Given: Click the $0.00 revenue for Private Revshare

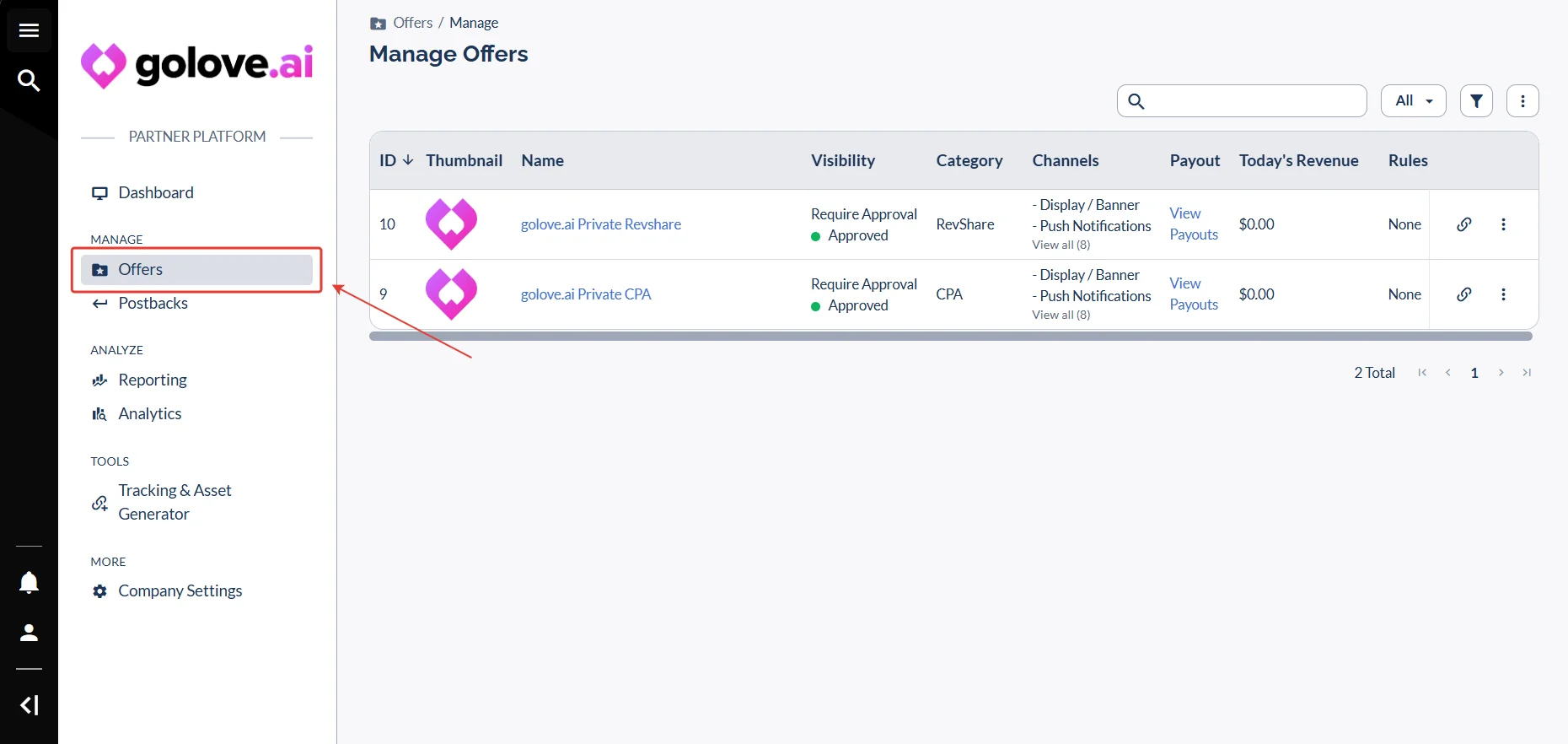Looking at the screenshot, I should point(1257,224).
